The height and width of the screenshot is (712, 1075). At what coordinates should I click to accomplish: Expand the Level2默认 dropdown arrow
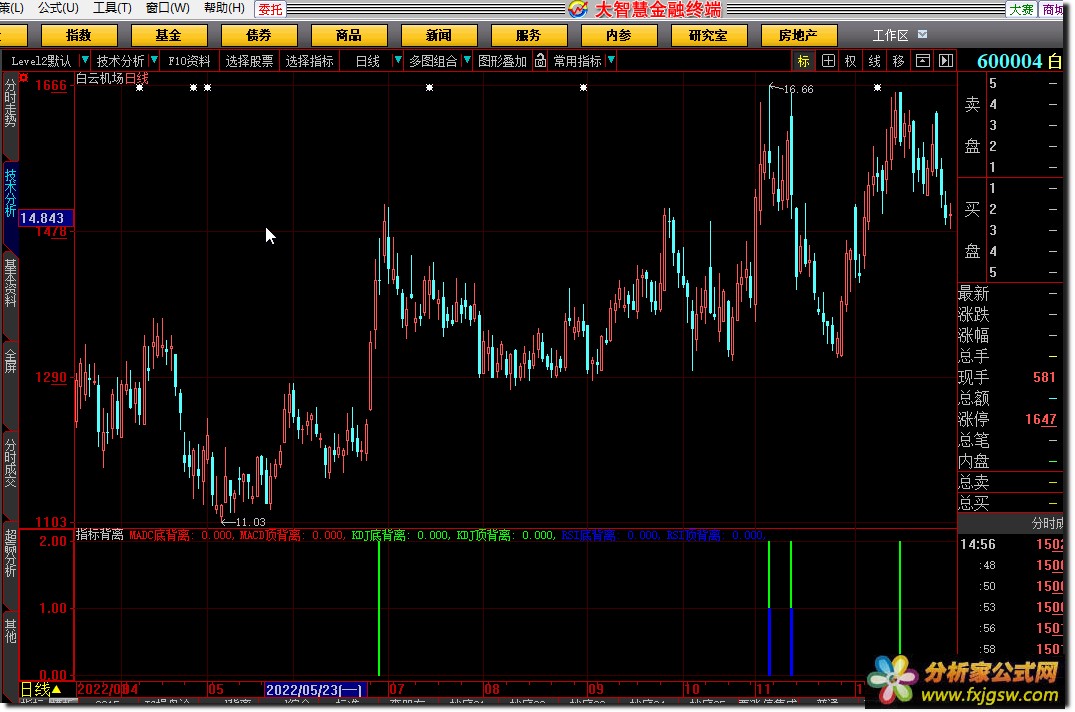coord(84,61)
